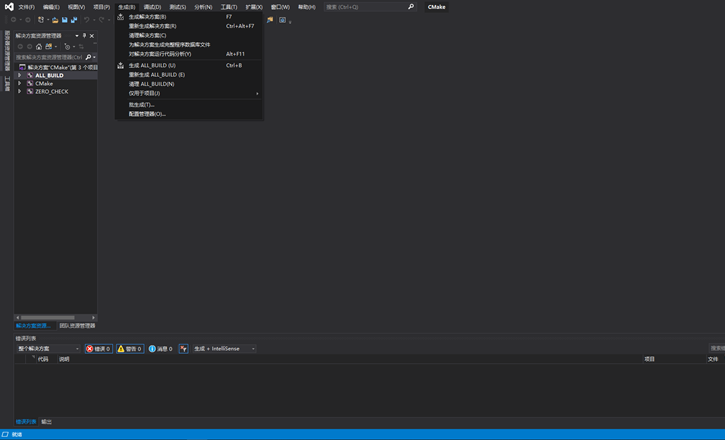Close the Solution Explorer panel

tap(92, 36)
